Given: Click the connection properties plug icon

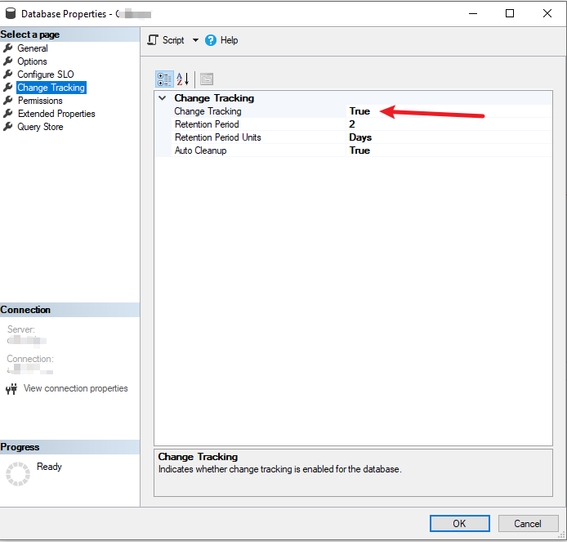Looking at the screenshot, I should pyautogui.click(x=11, y=389).
